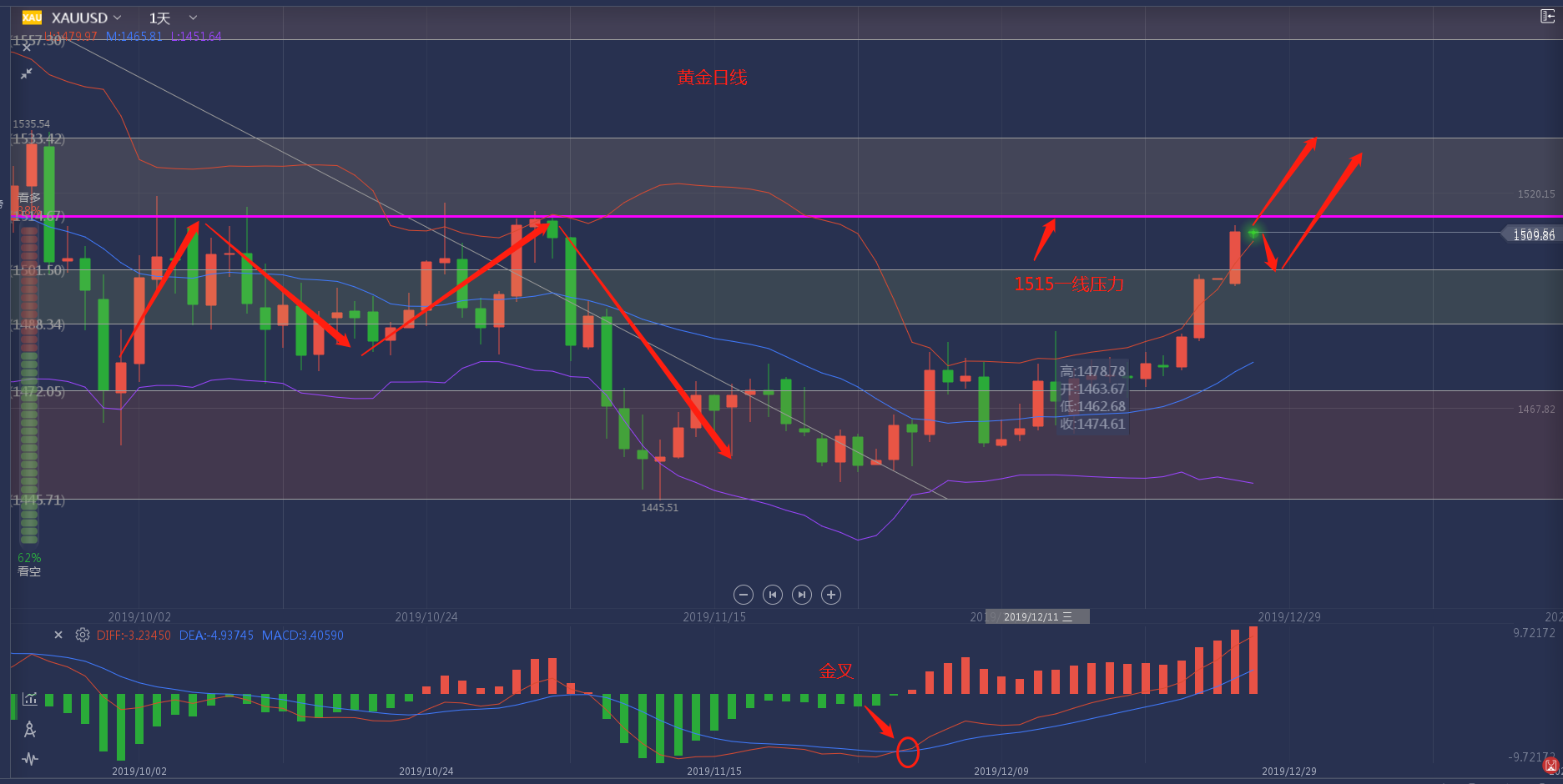Open the 1天 timeframe dropdown
The image size is (1563, 784).
point(173,18)
